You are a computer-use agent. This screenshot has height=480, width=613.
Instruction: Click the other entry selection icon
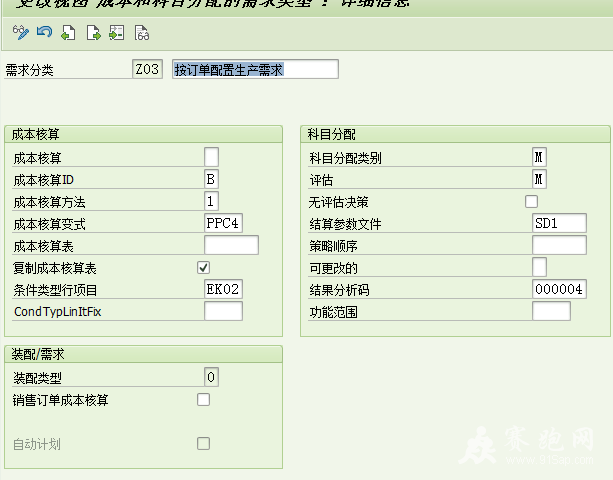click(x=117, y=33)
